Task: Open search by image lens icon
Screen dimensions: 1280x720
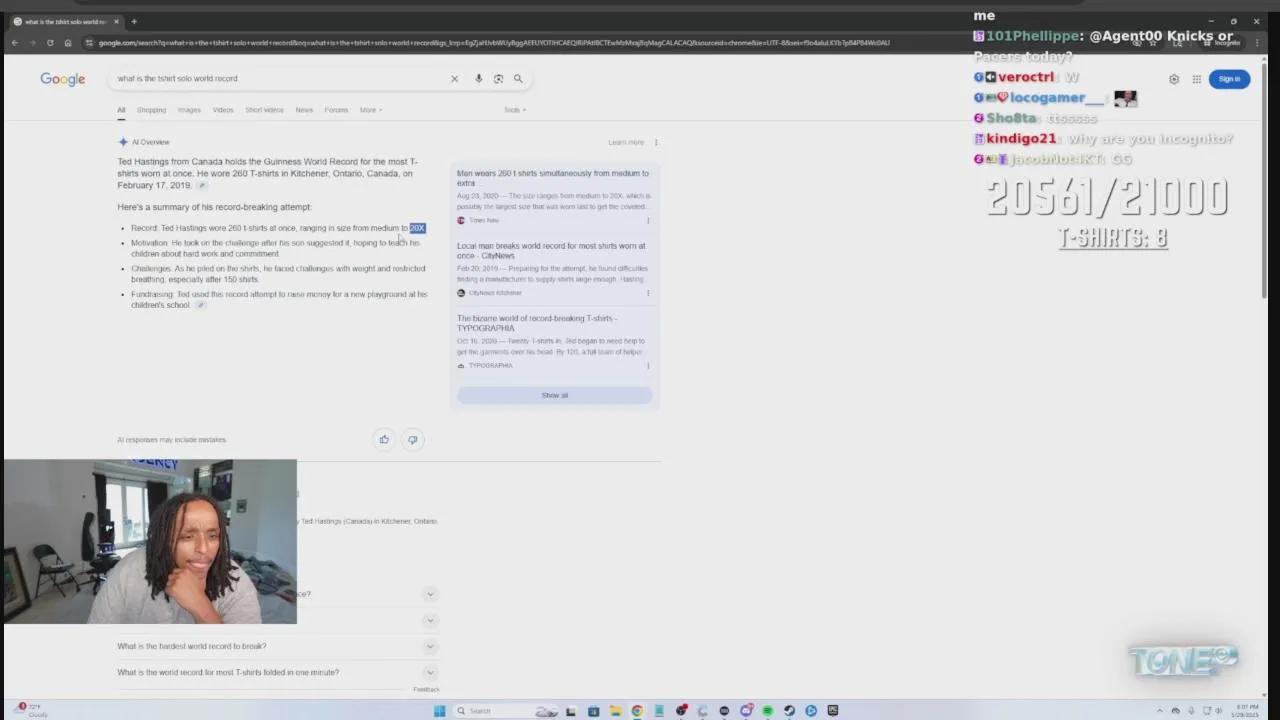Action: point(498,79)
